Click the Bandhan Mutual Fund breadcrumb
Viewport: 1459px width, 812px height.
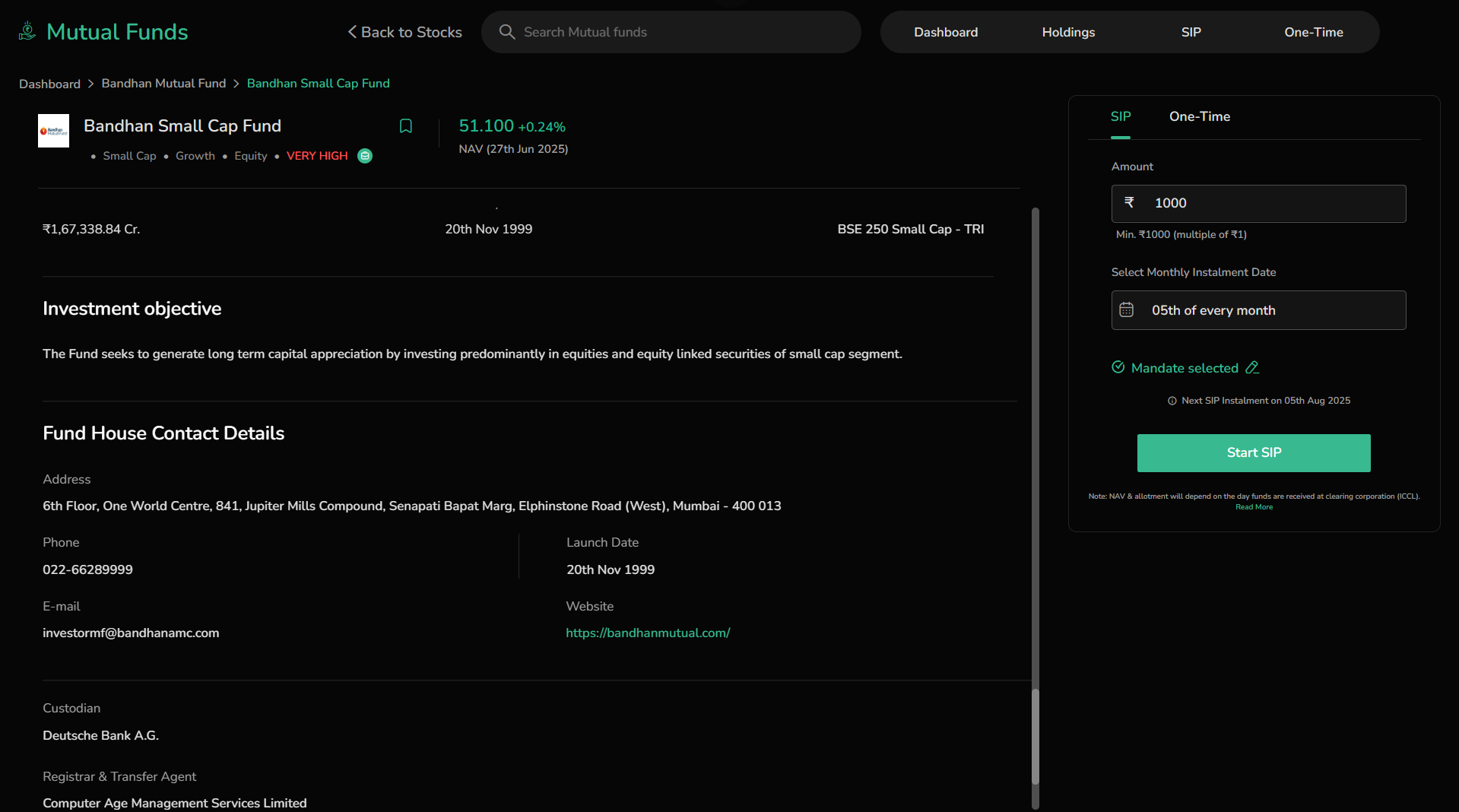pyautogui.click(x=163, y=83)
